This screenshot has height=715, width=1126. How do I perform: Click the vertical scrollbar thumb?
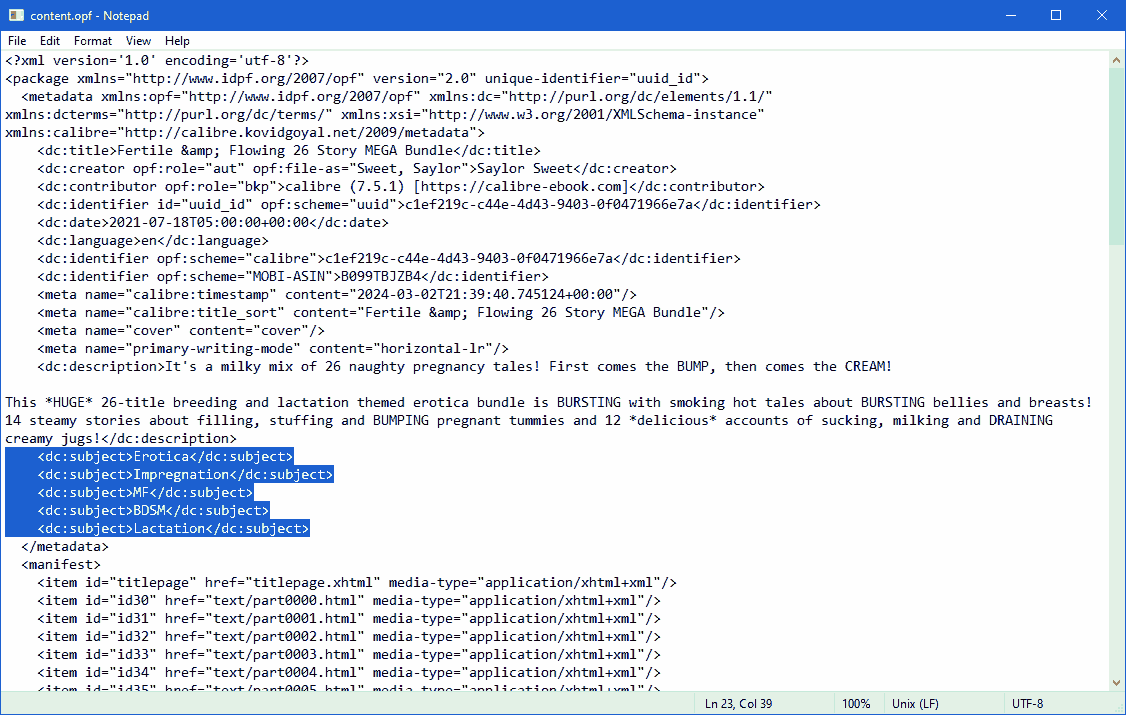tap(1116, 156)
